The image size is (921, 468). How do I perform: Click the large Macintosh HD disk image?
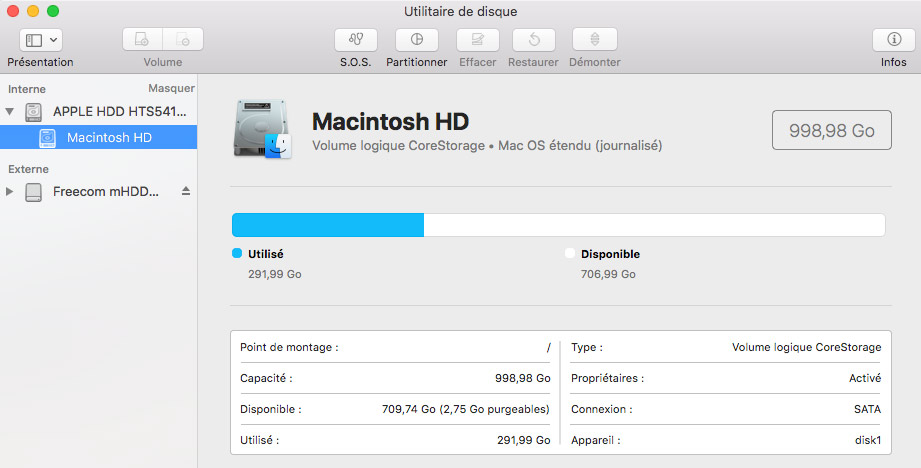pos(262,129)
